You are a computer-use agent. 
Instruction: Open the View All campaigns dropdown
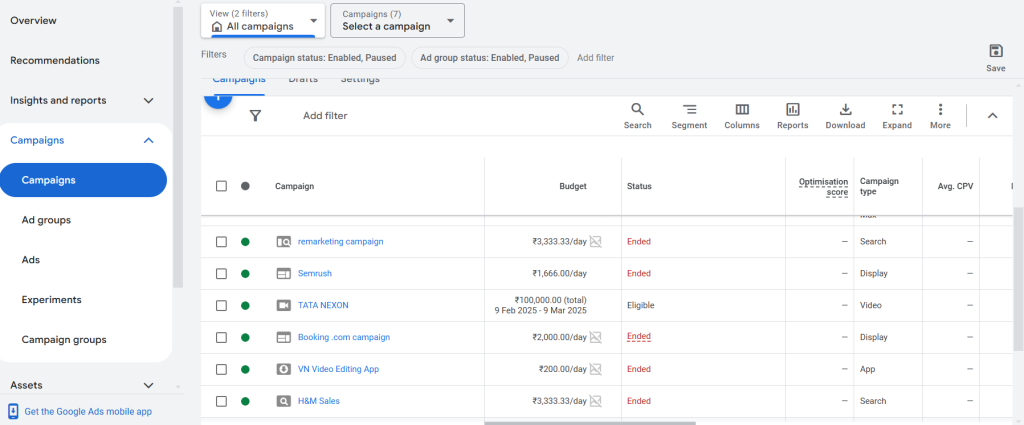[263, 20]
